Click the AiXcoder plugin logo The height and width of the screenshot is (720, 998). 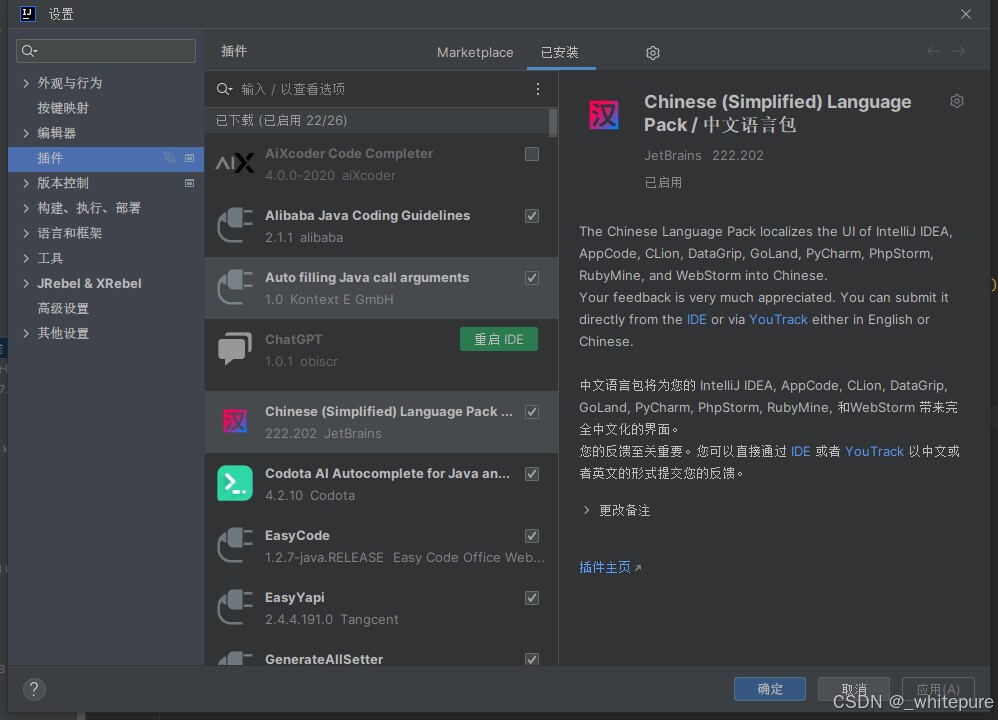[235, 164]
